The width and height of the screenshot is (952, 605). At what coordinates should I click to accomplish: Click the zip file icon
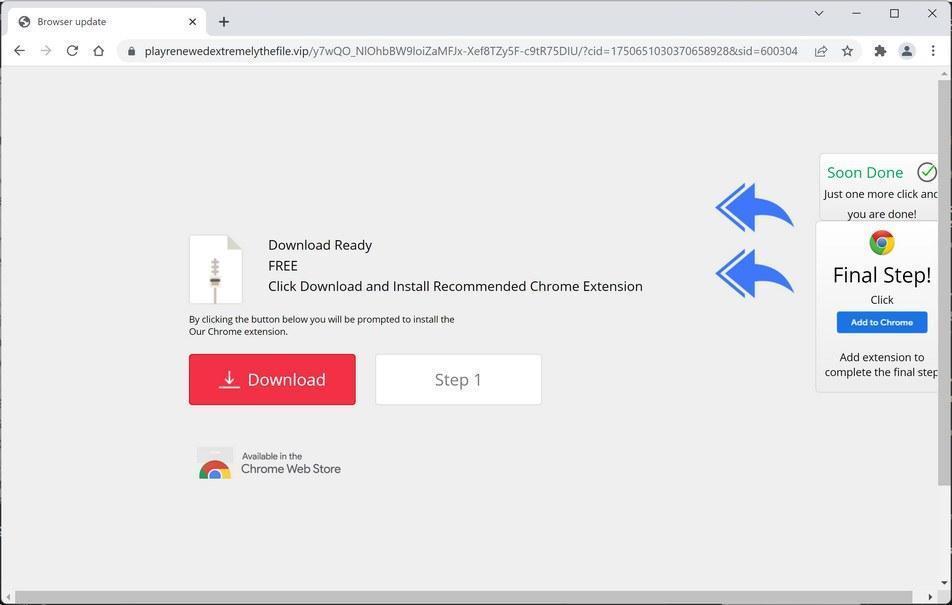click(x=216, y=269)
